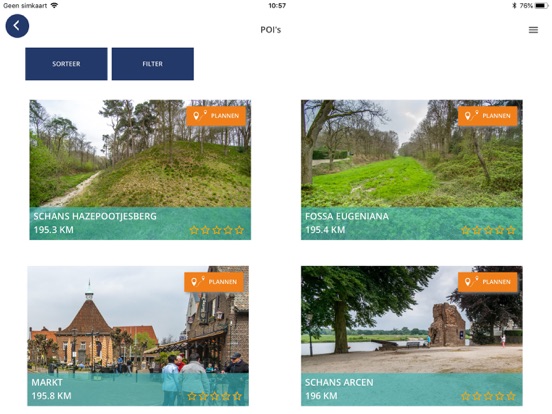Rate Schans Arcen three stars
The image size is (552, 414).
tap(489, 396)
